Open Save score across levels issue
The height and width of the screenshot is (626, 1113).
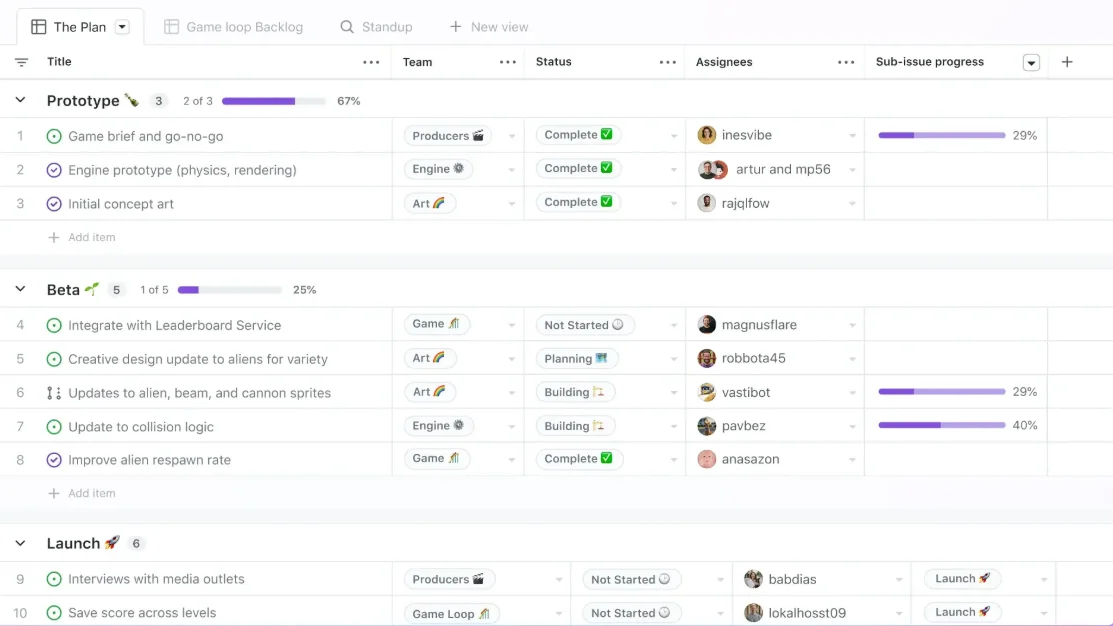coord(142,613)
